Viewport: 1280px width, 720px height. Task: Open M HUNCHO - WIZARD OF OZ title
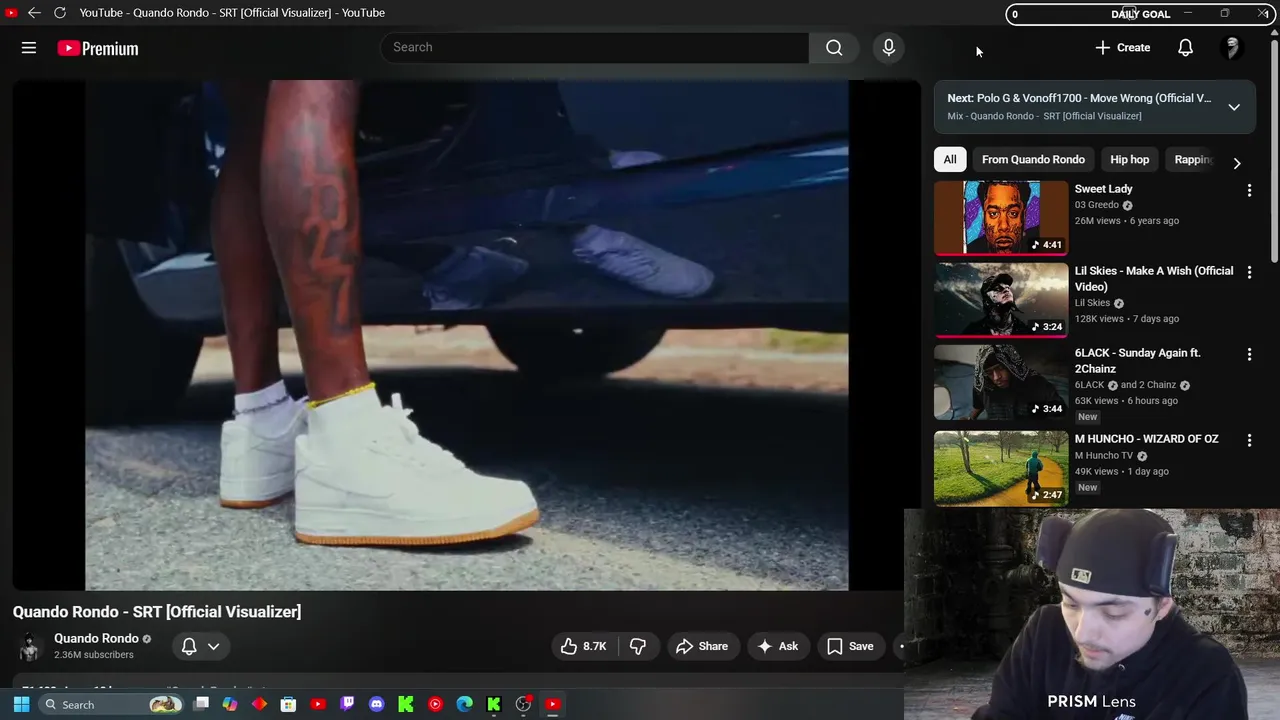click(x=1146, y=439)
